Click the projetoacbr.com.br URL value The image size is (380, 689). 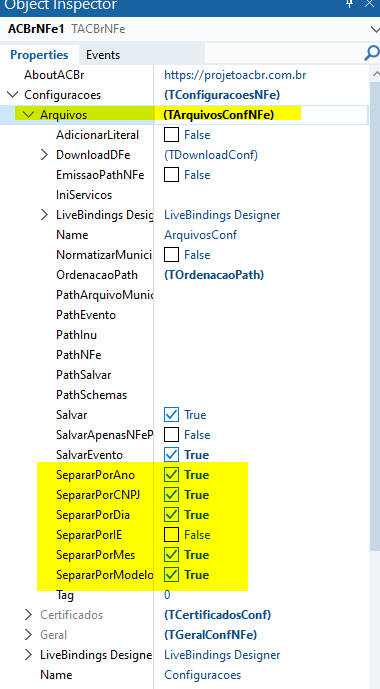(235, 75)
